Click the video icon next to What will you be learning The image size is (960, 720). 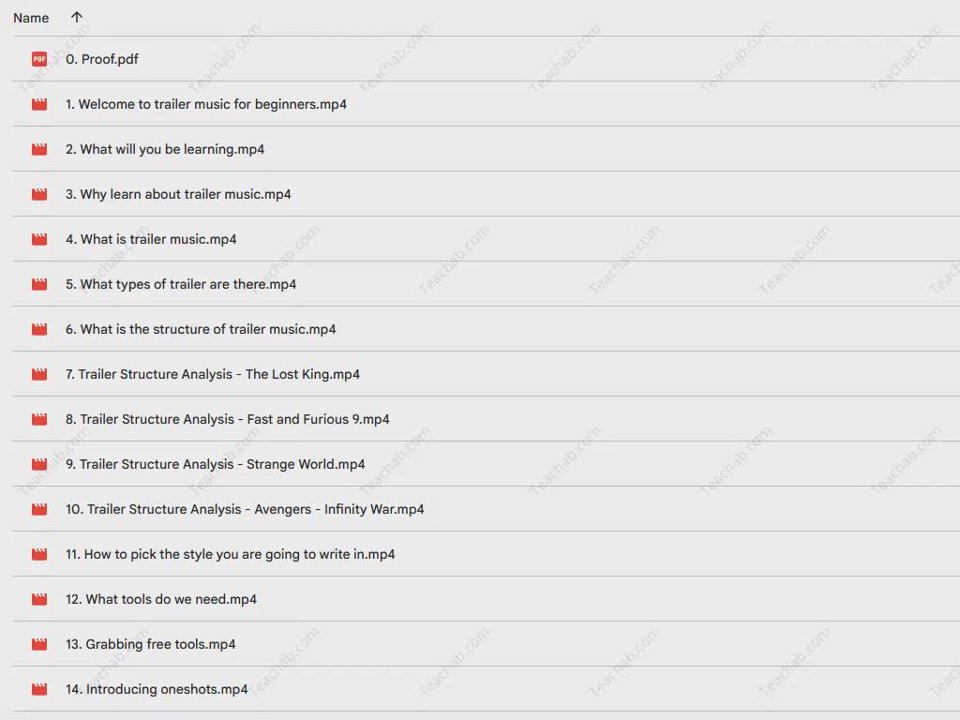pyautogui.click(x=40, y=150)
